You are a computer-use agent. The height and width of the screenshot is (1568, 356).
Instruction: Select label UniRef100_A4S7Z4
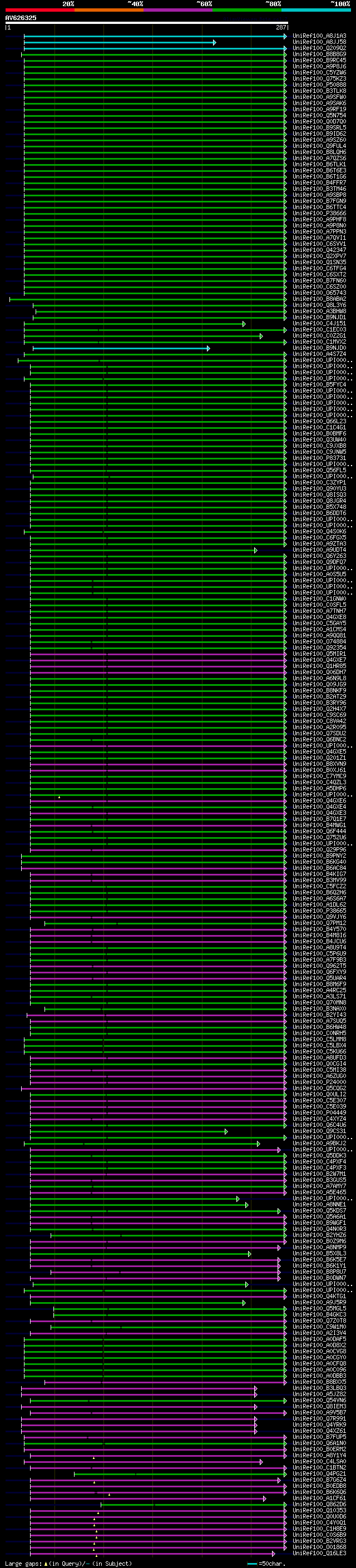319,354
